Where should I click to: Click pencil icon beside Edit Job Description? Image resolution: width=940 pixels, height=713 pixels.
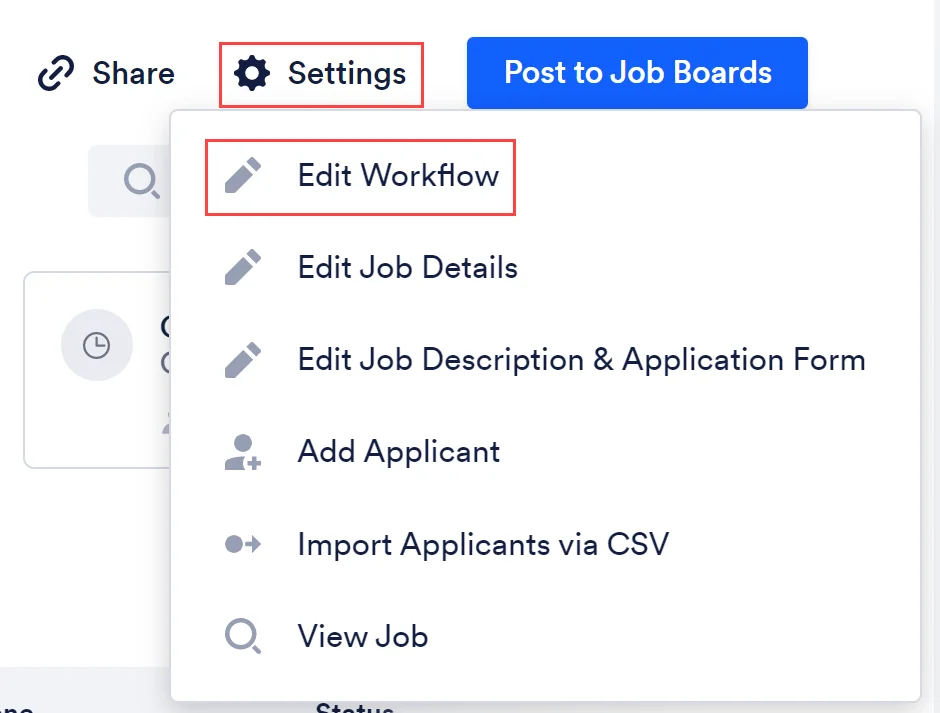[243, 360]
